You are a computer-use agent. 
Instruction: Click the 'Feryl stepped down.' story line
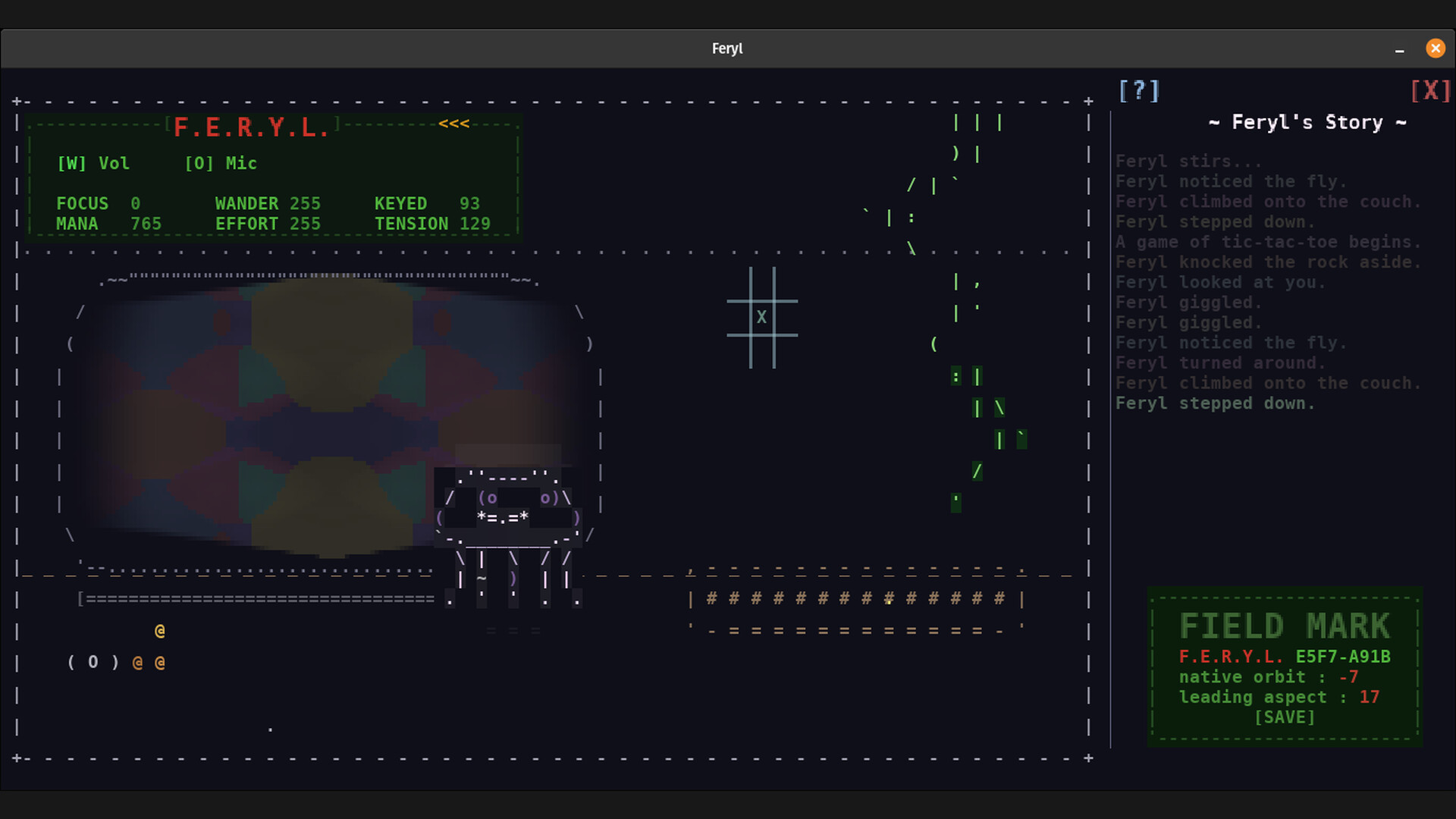pos(1214,403)
